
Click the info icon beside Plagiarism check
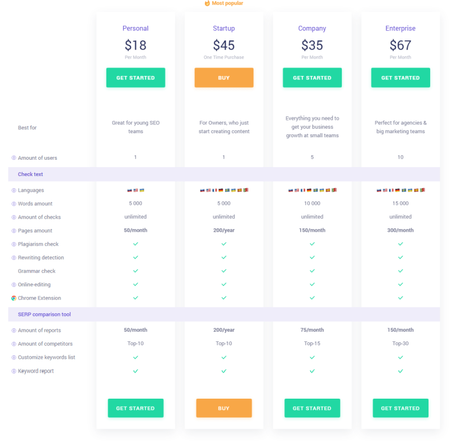14,244
